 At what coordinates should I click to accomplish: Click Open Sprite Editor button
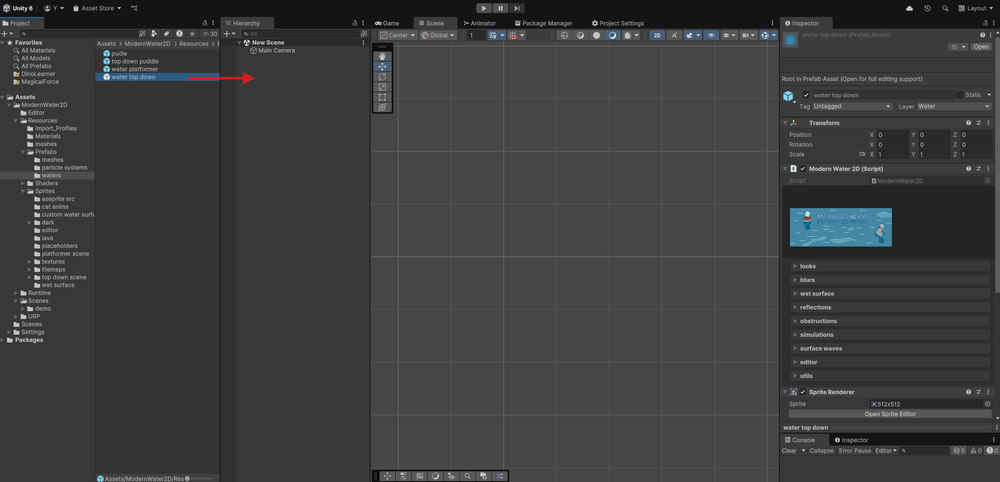[x=890, y=414]
